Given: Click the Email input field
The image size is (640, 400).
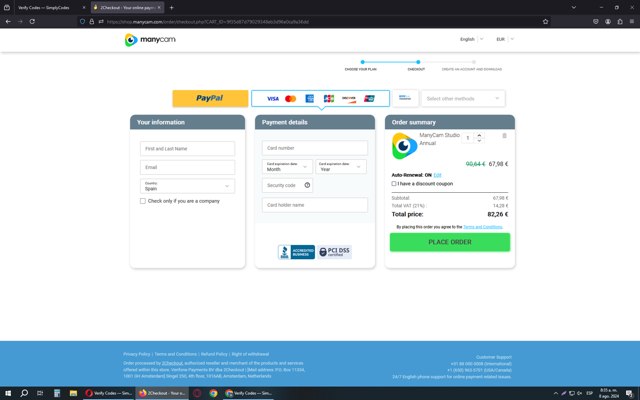Looking at the screenshot, I should [x=187, y=167].
